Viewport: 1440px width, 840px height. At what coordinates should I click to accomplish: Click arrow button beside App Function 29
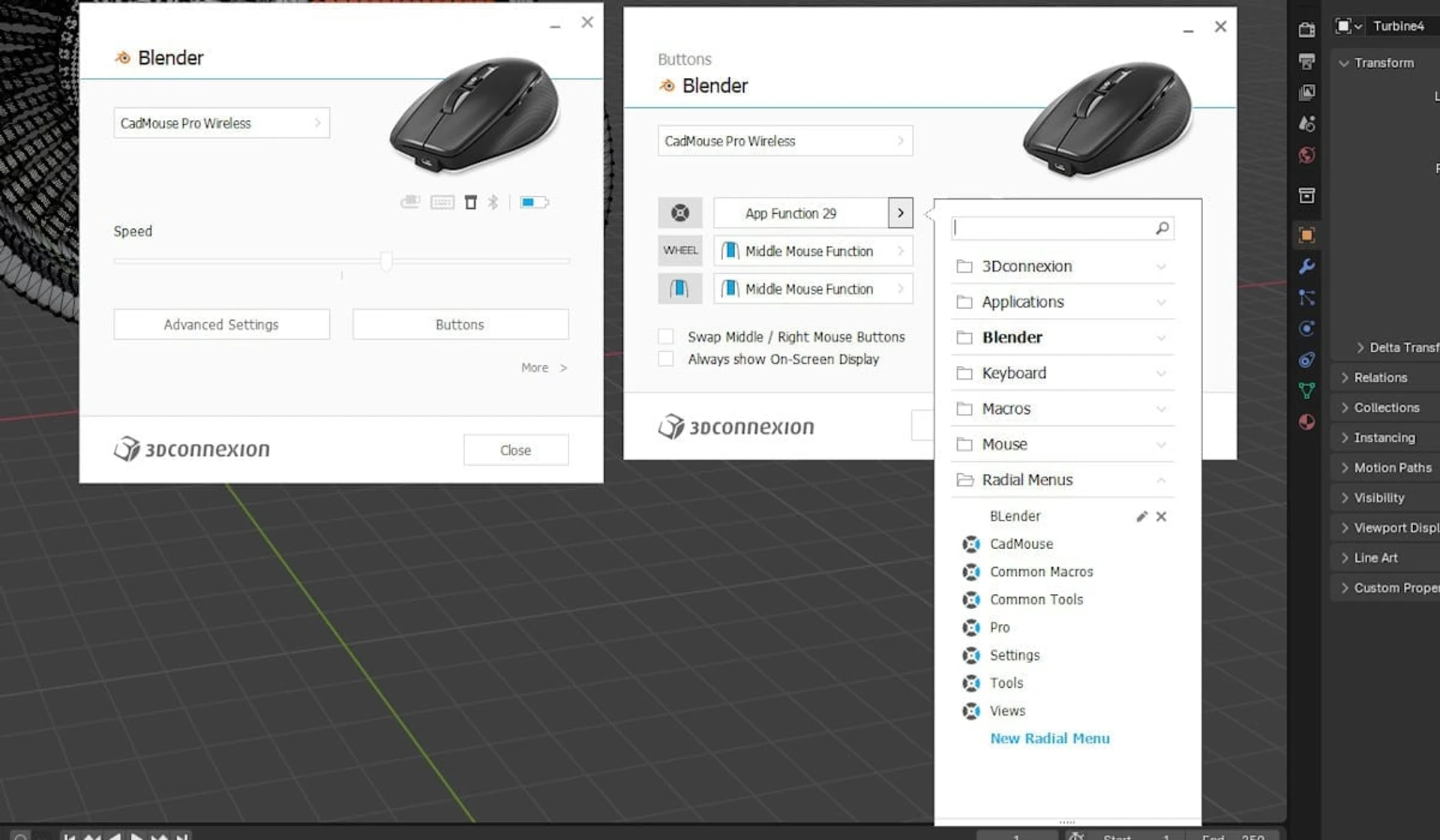[x=900, y=213]
